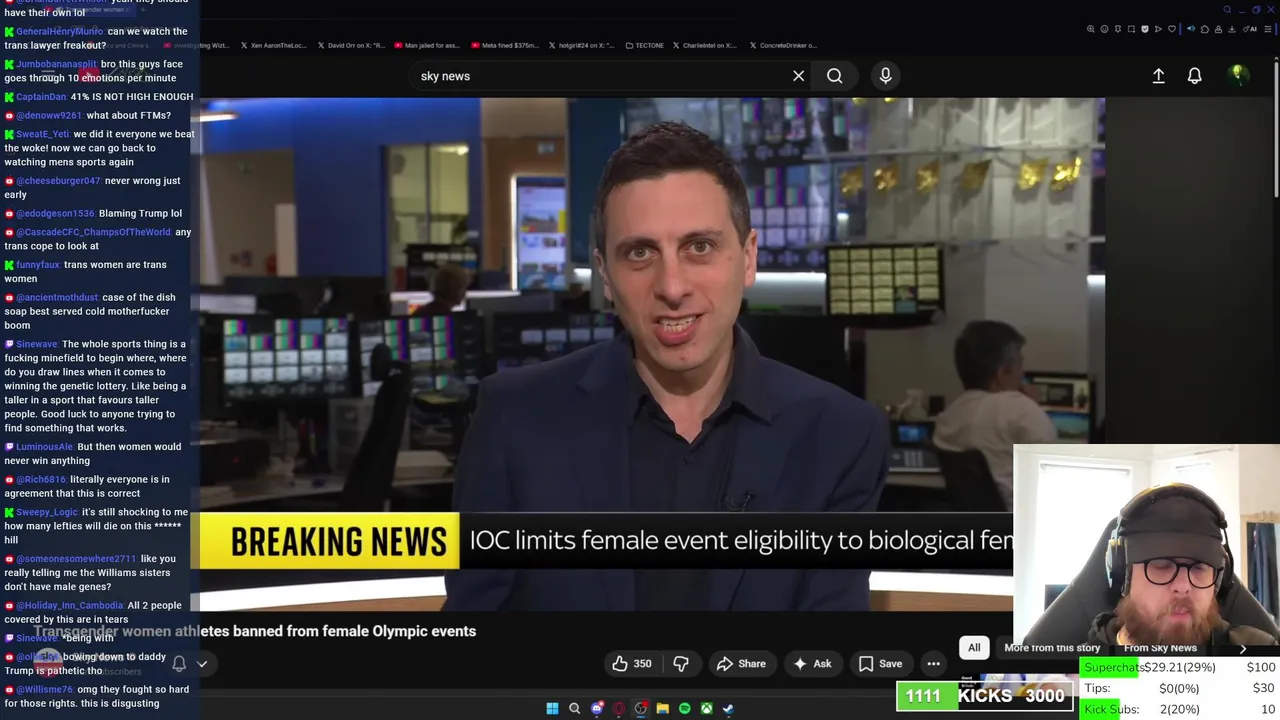
Task: Click the upload arrow icon in header
Action: [x=1158, y=76]
